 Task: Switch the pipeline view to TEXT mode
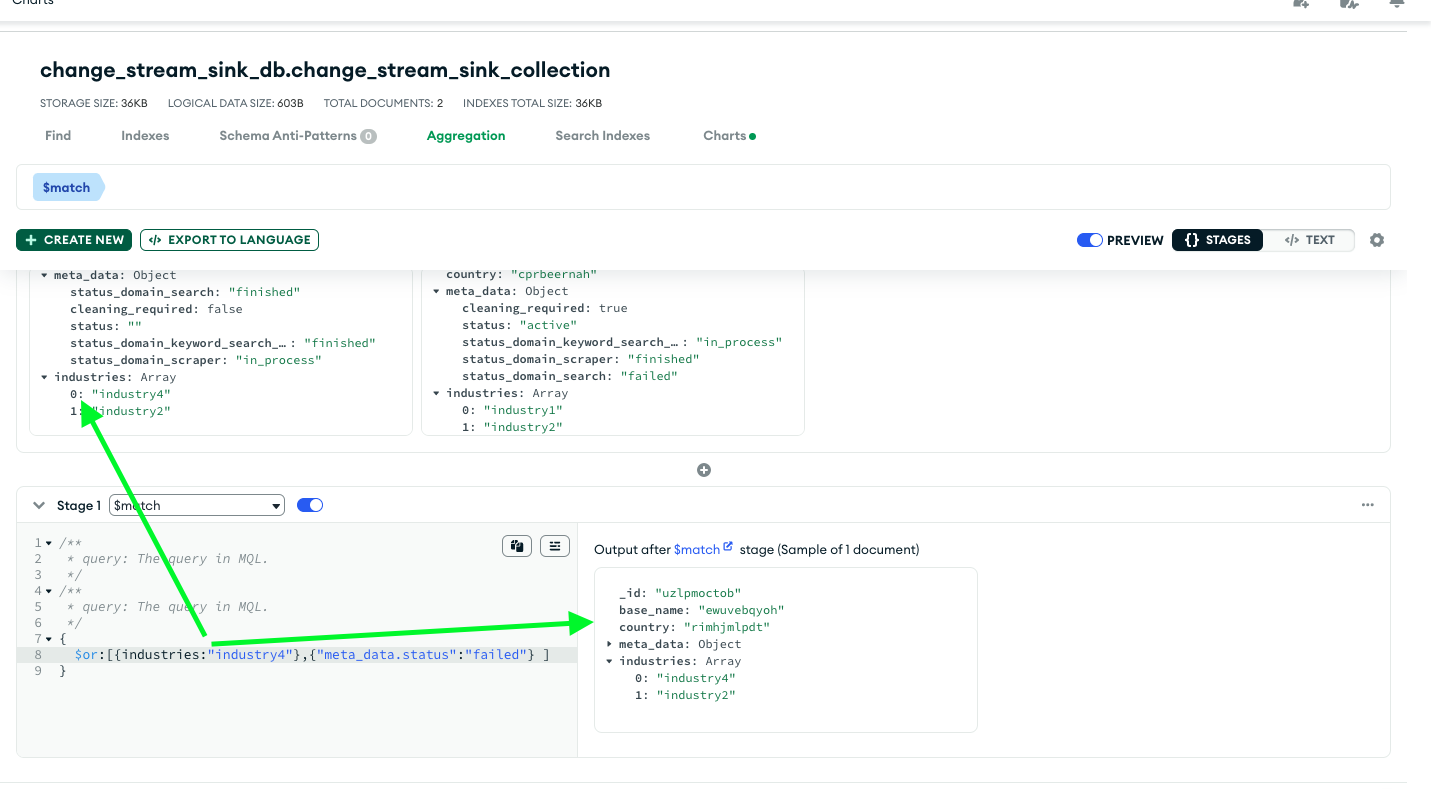(x=1309, y=240)
